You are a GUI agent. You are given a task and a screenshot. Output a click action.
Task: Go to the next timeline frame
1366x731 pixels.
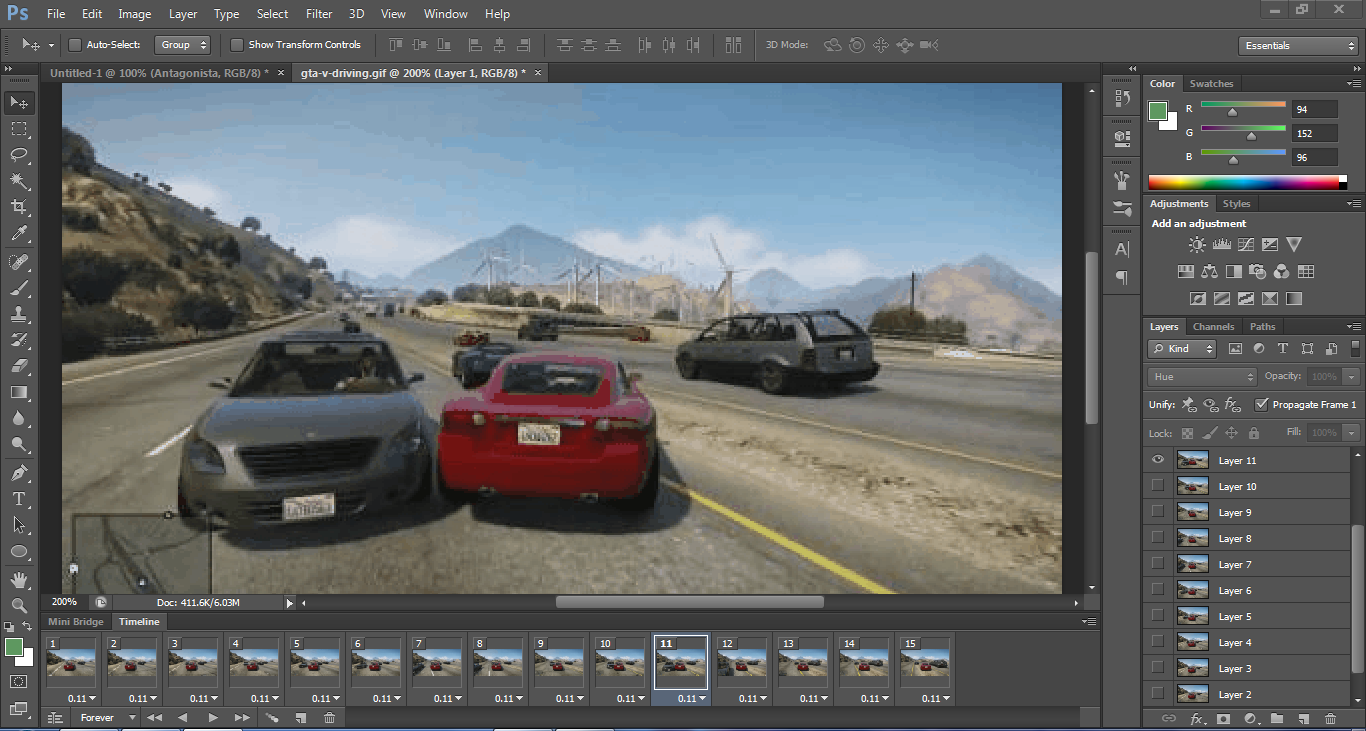tap(242, 717)
